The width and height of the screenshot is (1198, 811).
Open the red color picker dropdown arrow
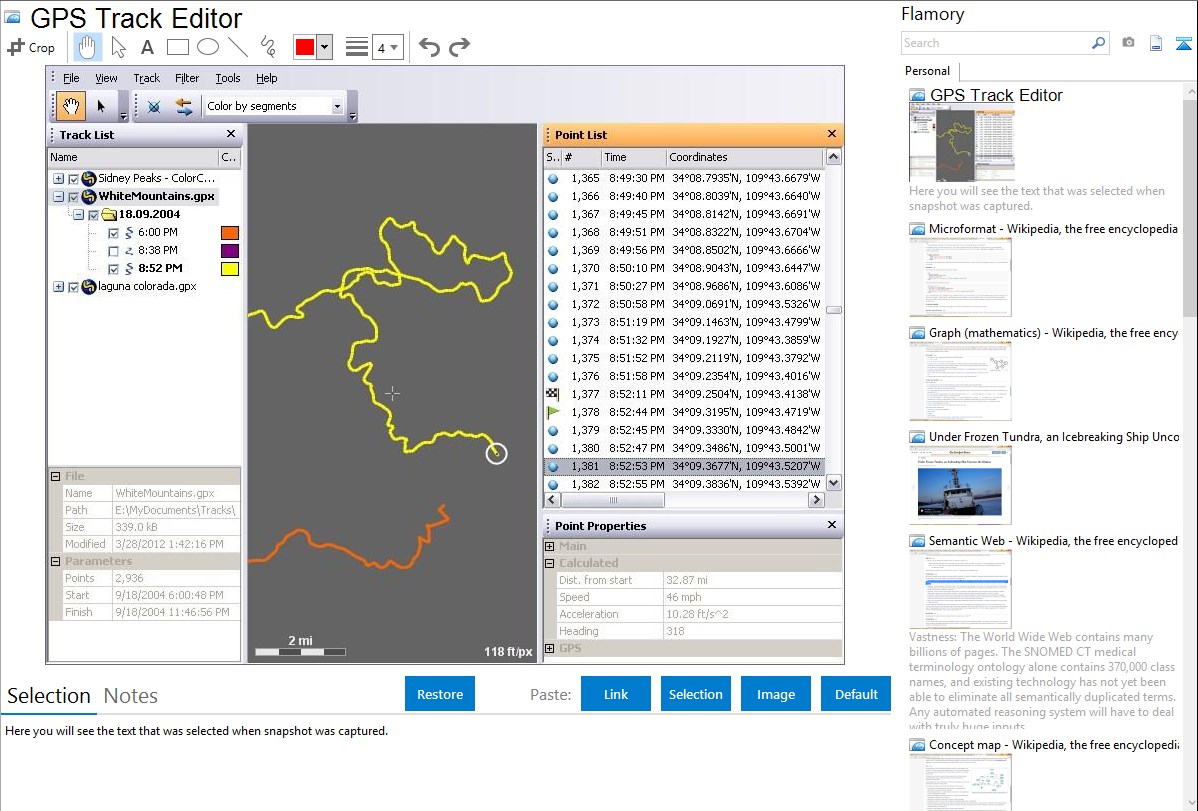[324, 47]
